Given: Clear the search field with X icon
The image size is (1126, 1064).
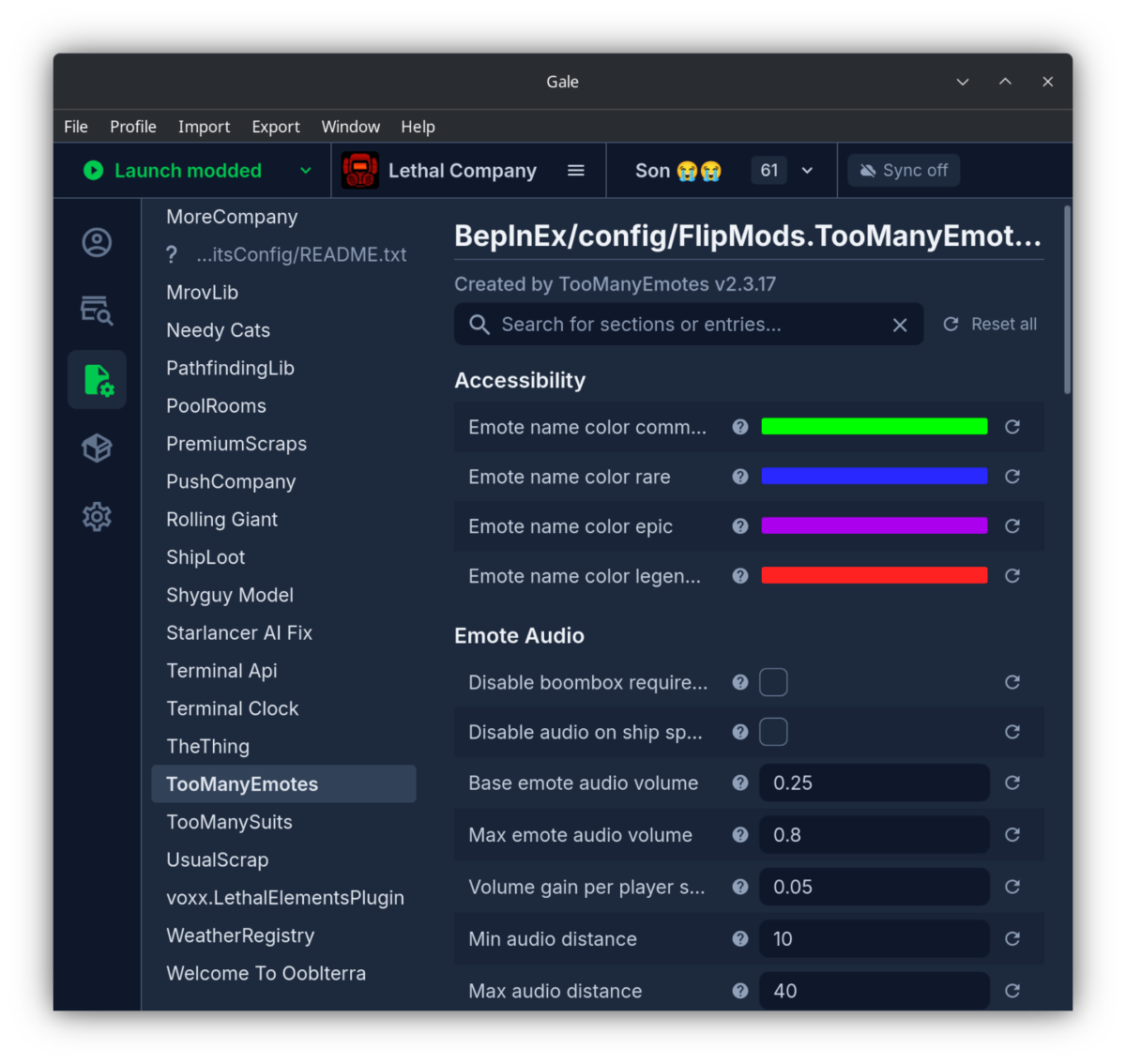Looking at the screenshot, I should 900,325.
